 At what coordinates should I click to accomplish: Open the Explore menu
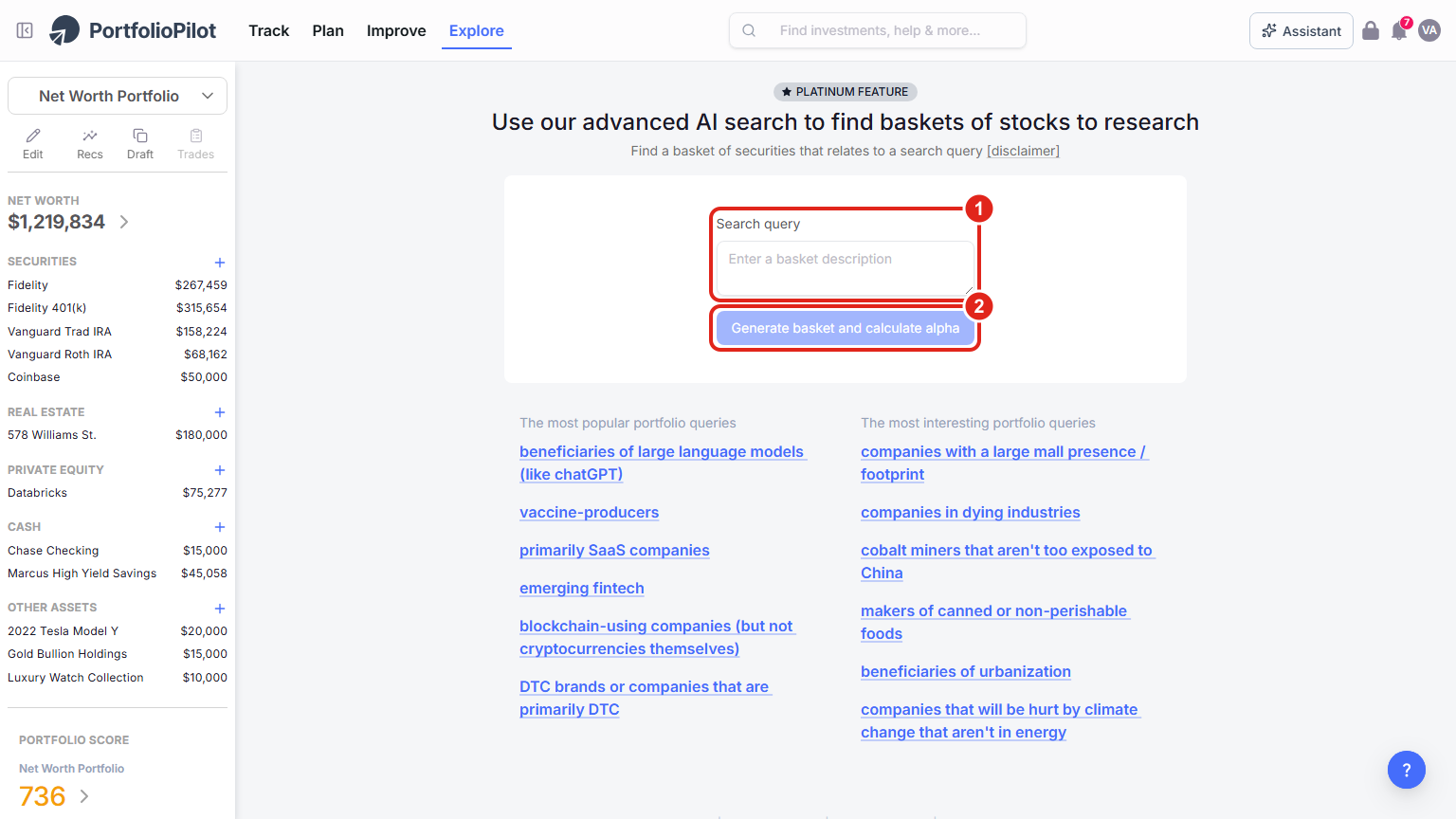tap(477, 30)
